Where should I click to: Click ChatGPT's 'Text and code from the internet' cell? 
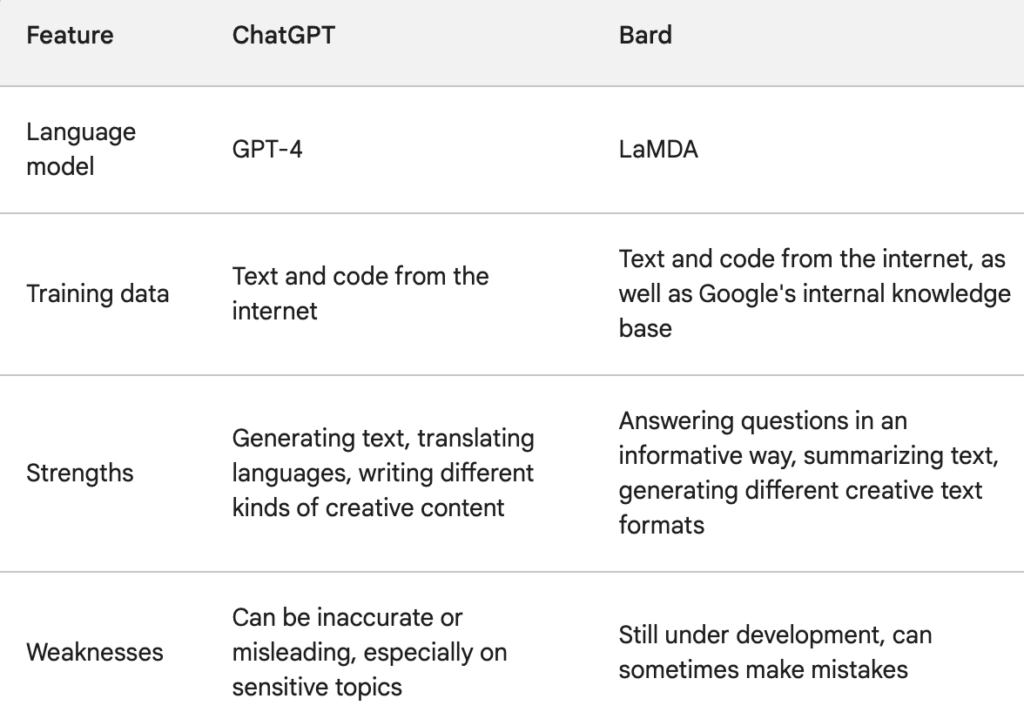pos(360,294)
